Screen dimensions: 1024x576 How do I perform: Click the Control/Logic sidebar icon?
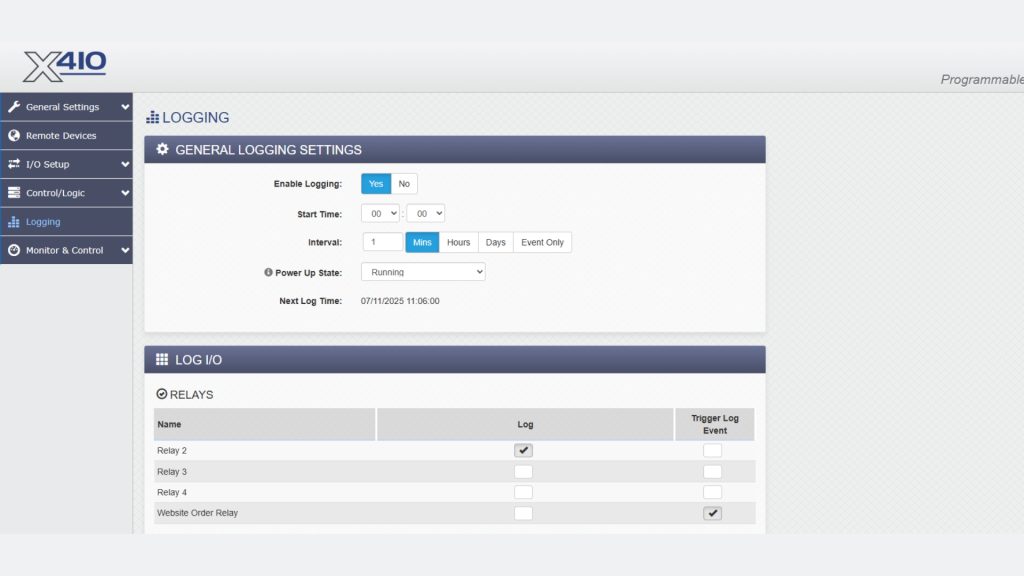[14, 193]
